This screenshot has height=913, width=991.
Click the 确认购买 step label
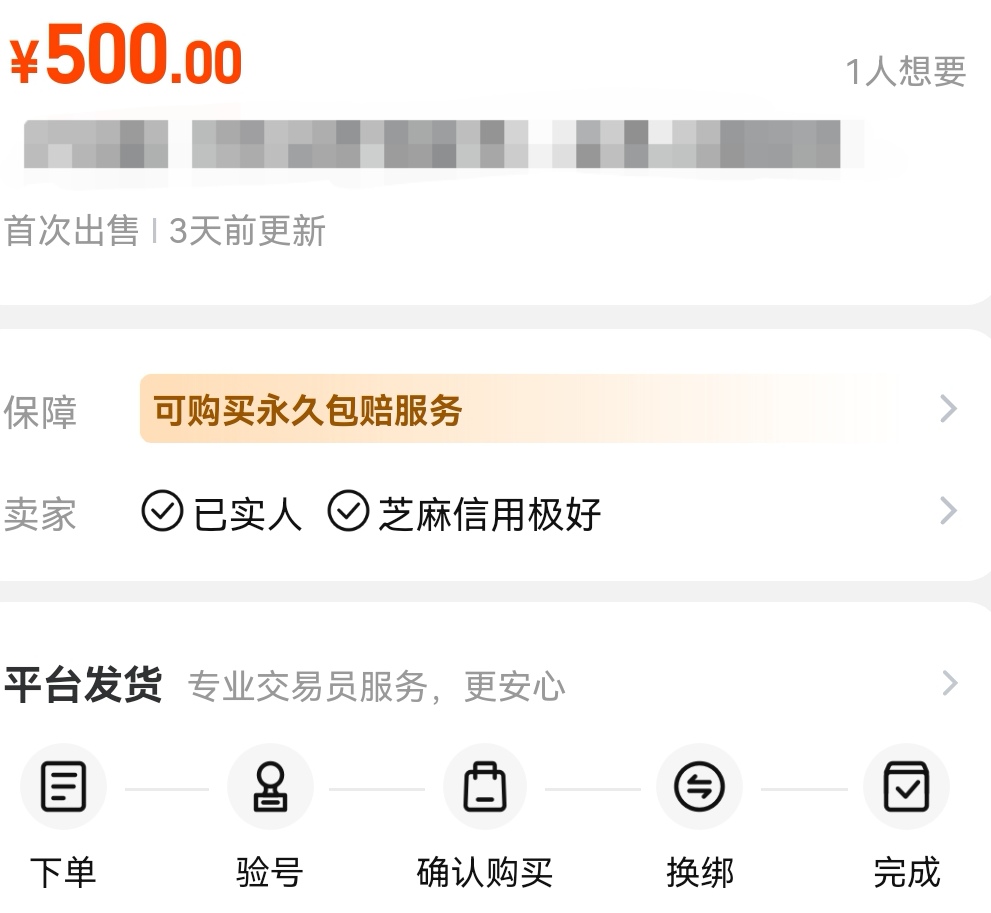click(484, 872)
